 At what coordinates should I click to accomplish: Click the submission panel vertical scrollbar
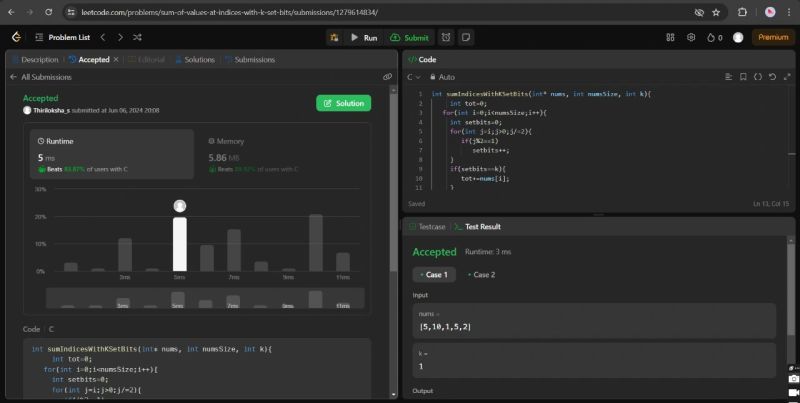point(393,181)
